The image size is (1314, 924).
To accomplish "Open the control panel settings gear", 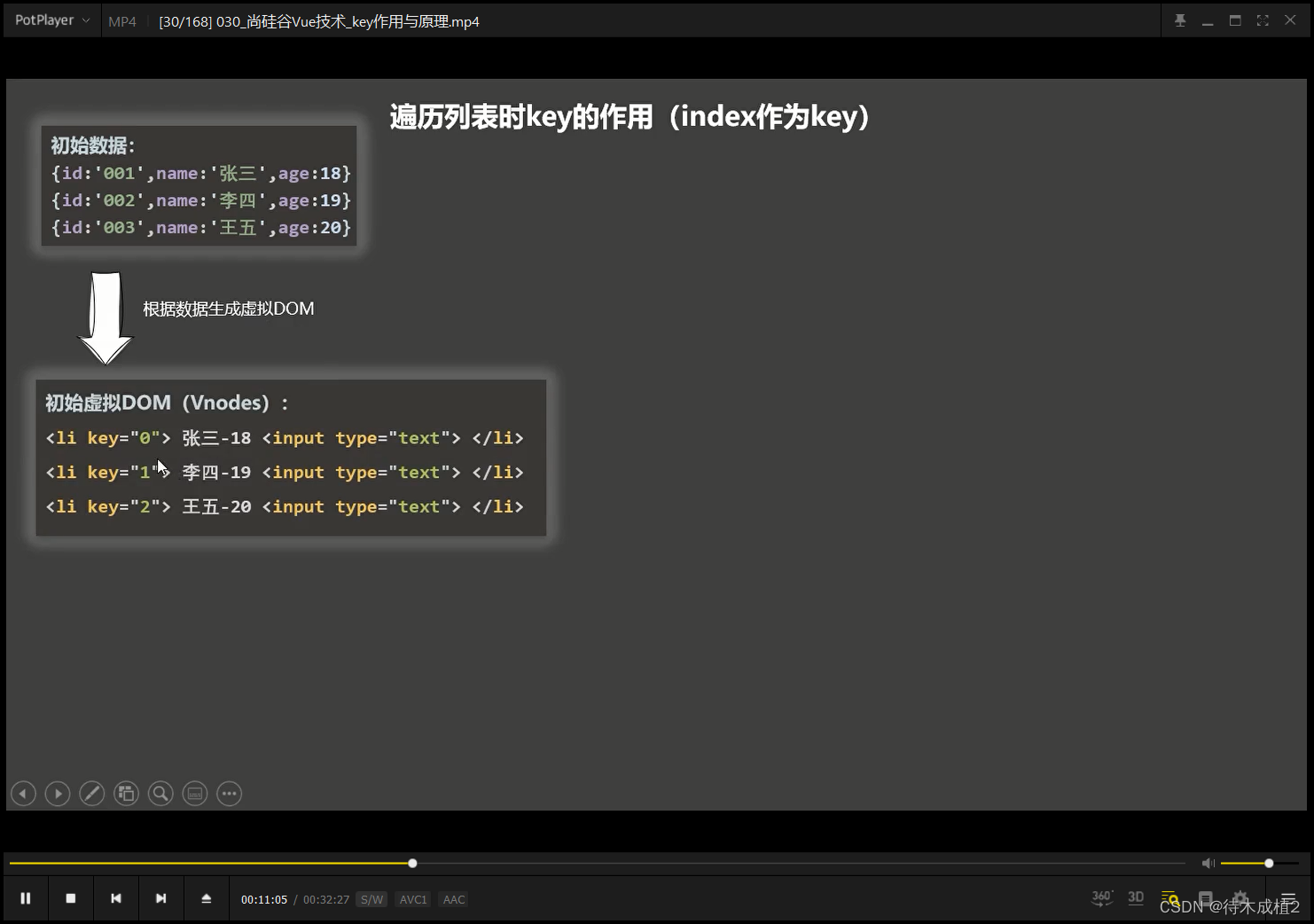I will pos(1240,898).
